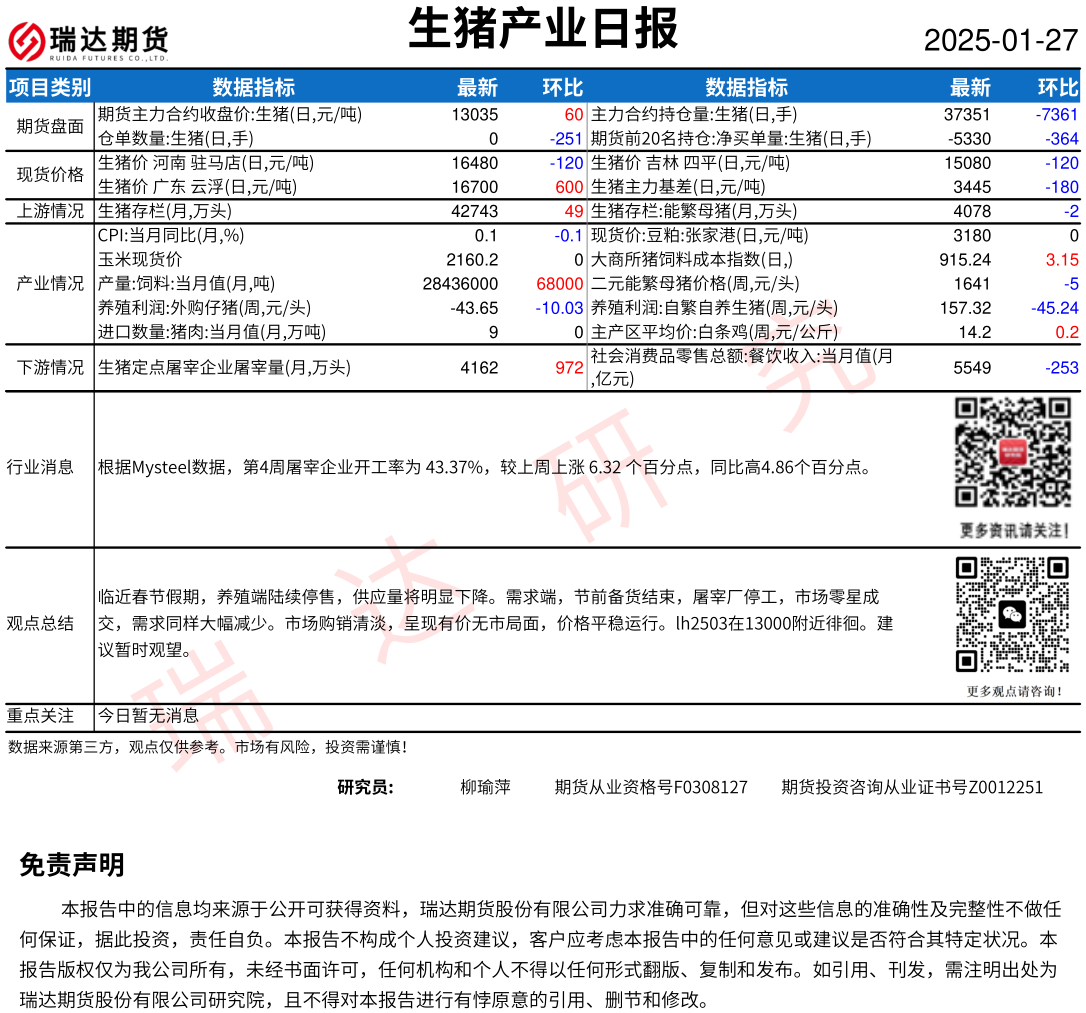Click the -7361 change value
1086x1013 pixels.
point(1057,114)
